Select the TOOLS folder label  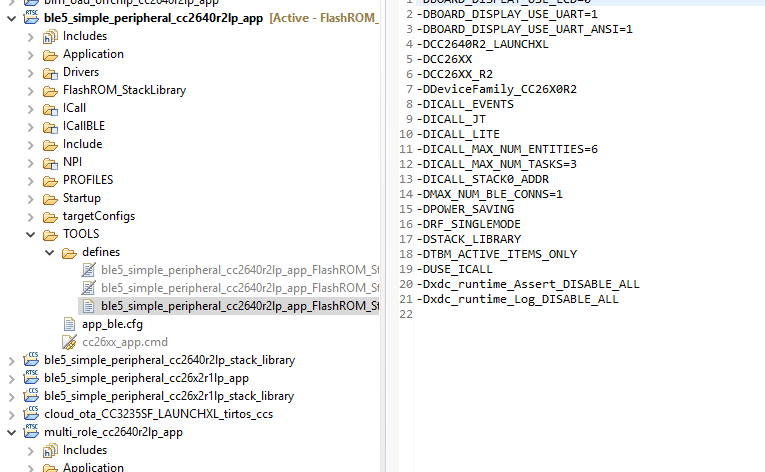(x=81, y=234)
